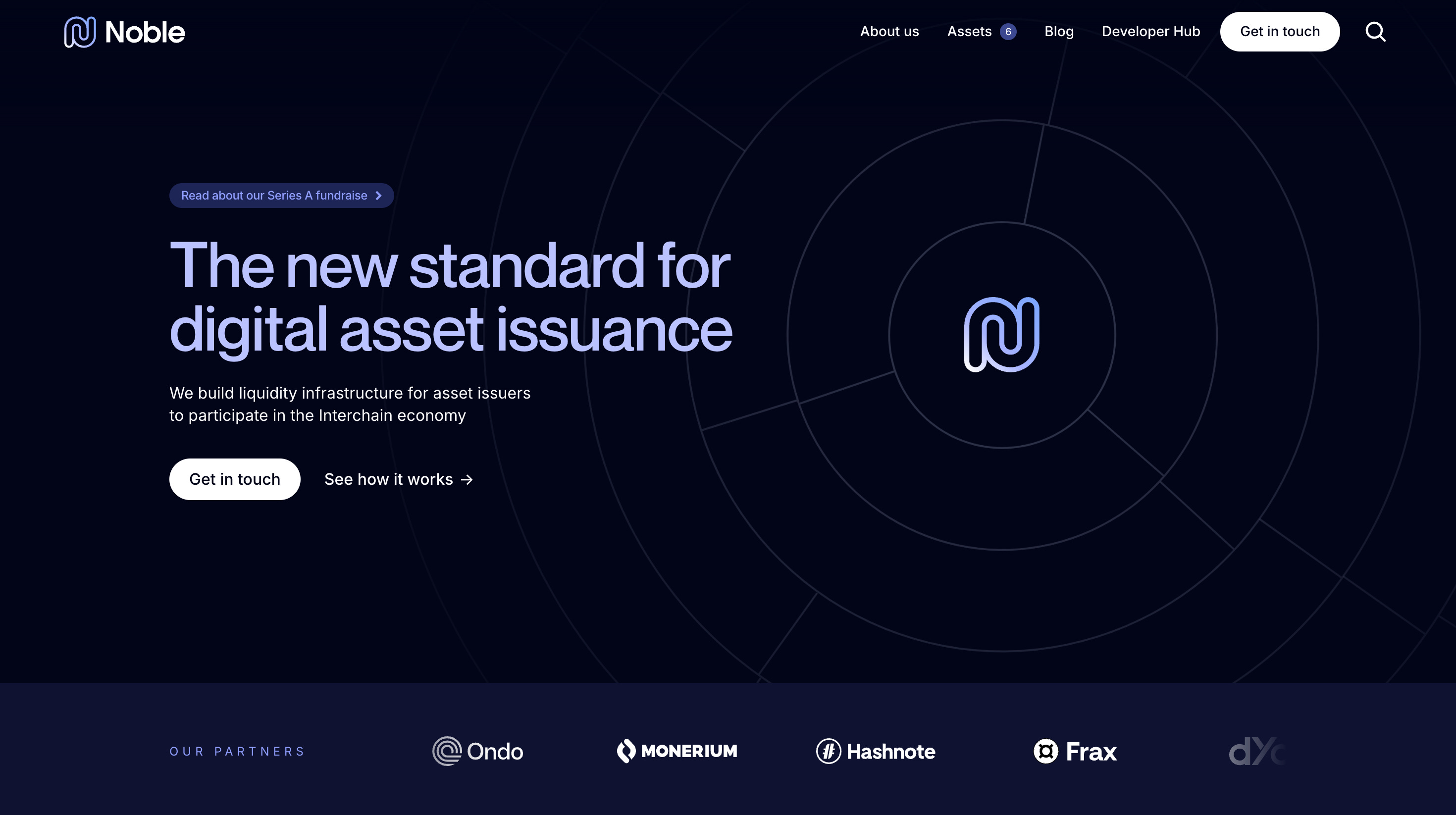Viewport: 1456px width, 815px height.
Task: Open the Ondo partner logo
Action: point(477,751)
